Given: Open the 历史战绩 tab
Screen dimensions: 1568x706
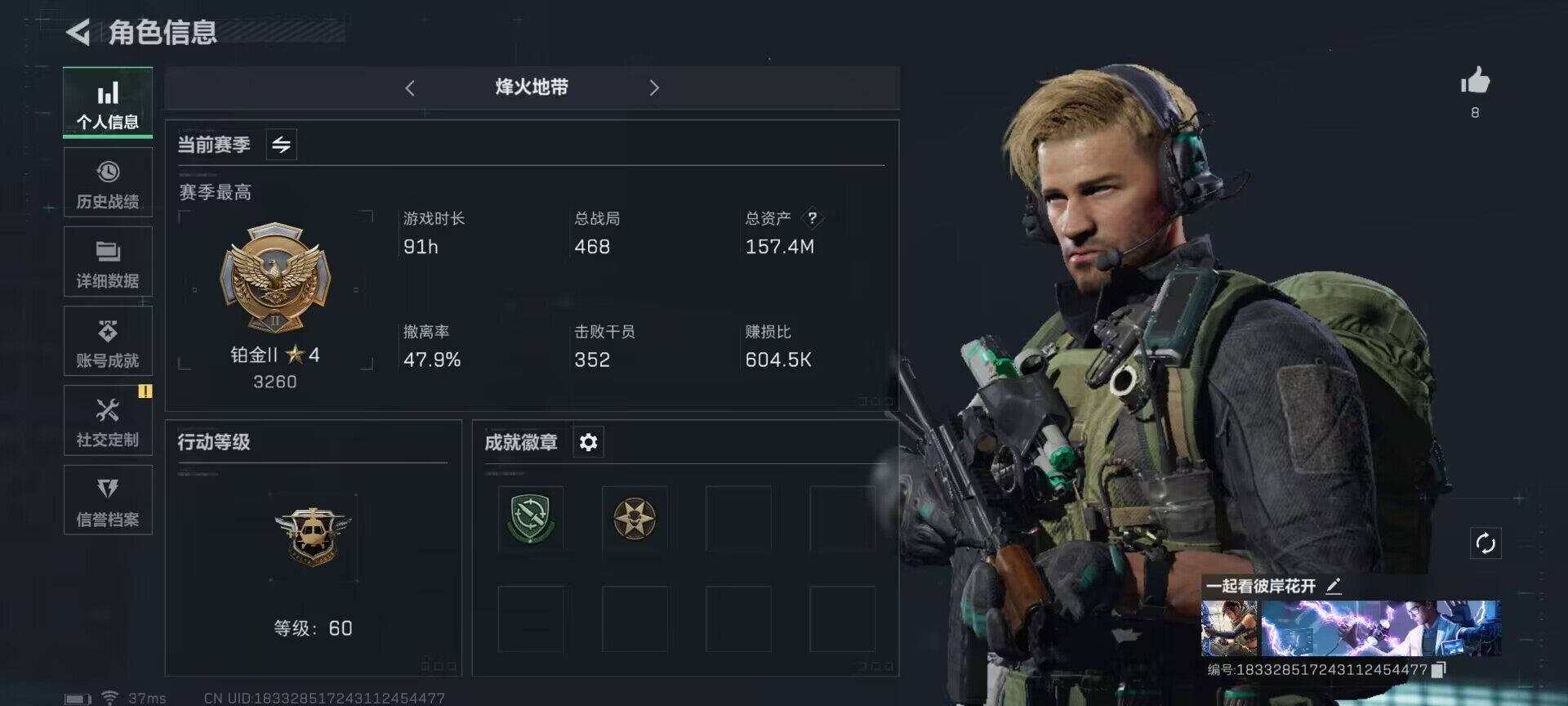Looking at the screenshot, I should click(108, 182).
